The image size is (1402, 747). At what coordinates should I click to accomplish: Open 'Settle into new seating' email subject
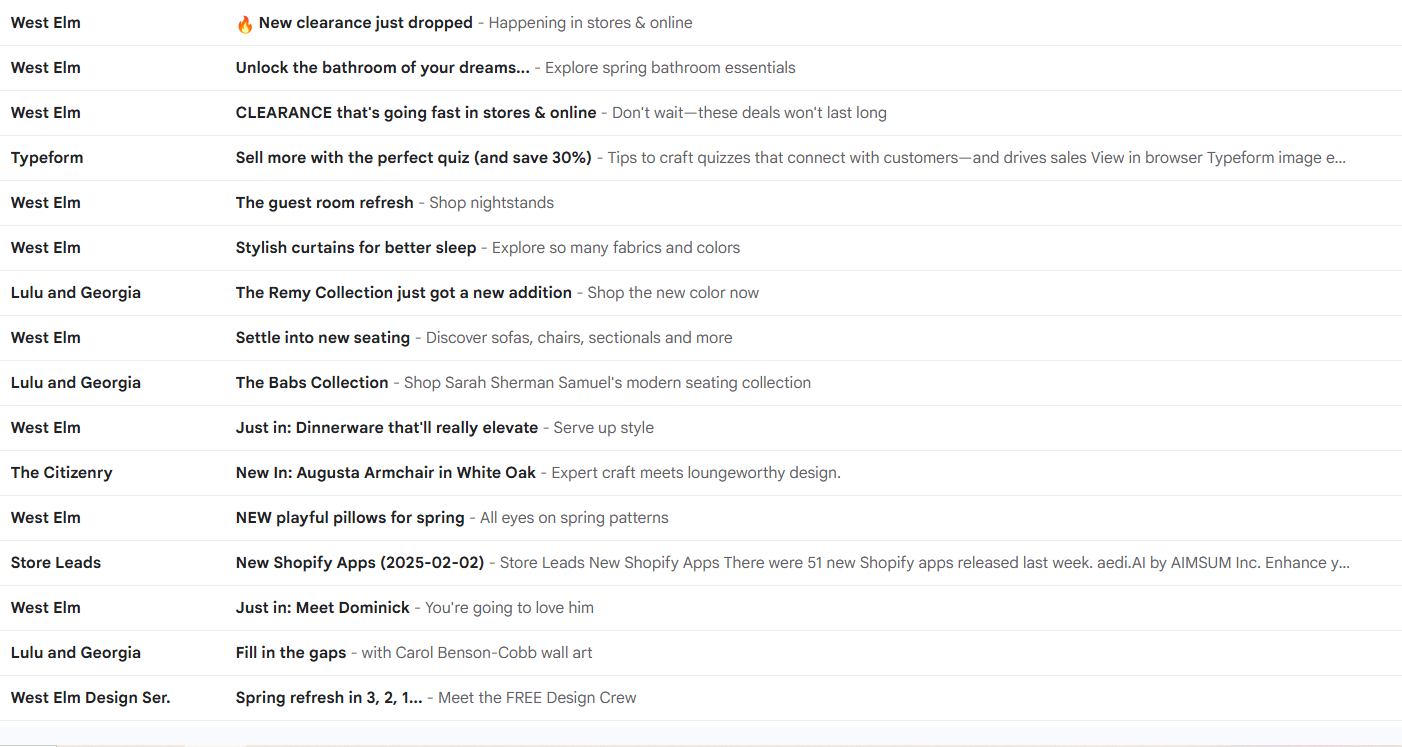(x=323, y=338)
